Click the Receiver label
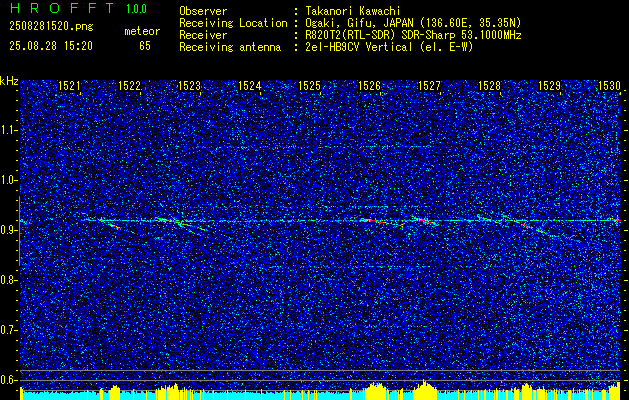Image resolution: width=629 pixels, height=400 pixels. [203, 35]
